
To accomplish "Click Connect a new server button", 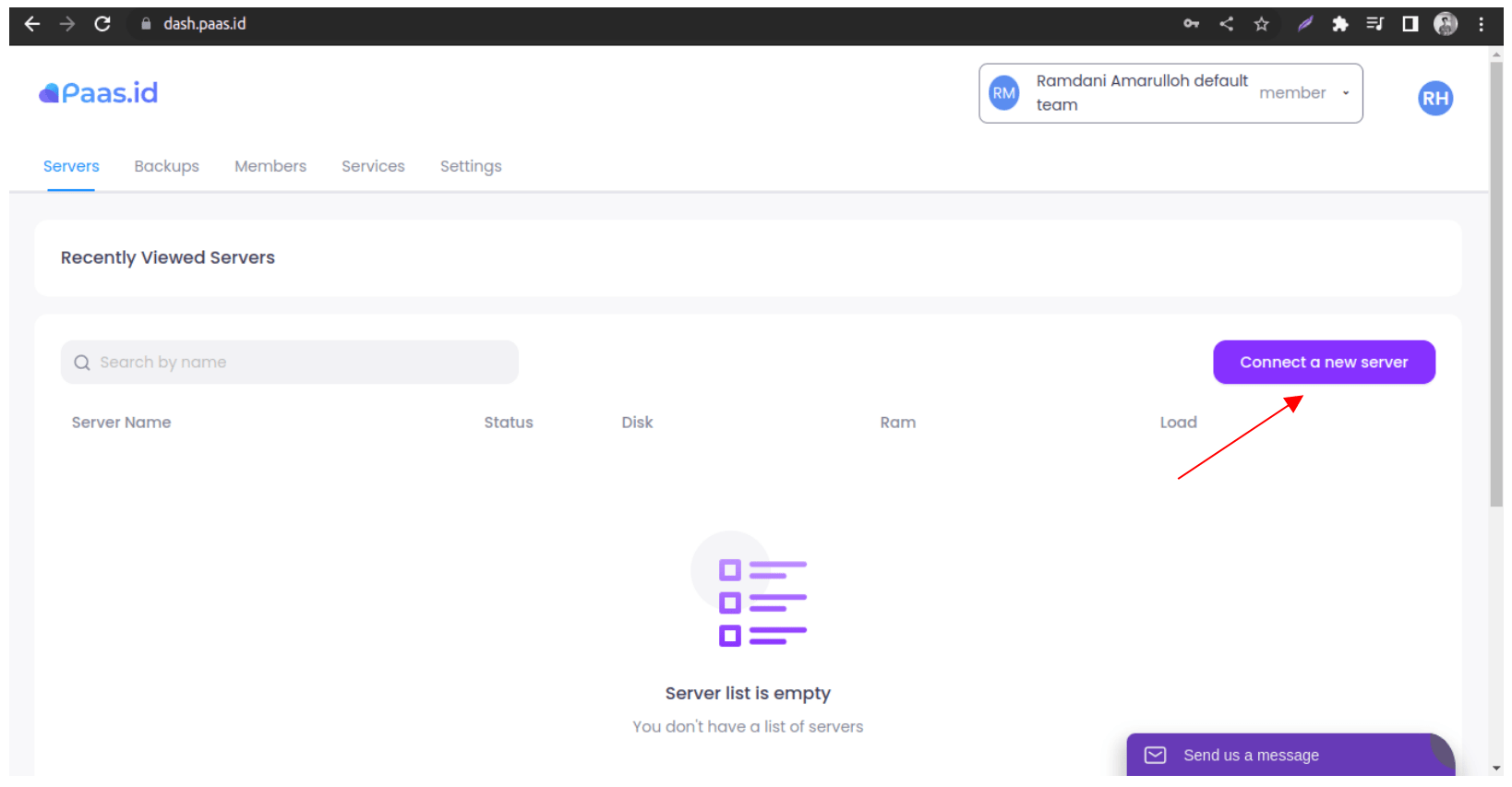I will pyautogui.click(x=1323, y=363).
